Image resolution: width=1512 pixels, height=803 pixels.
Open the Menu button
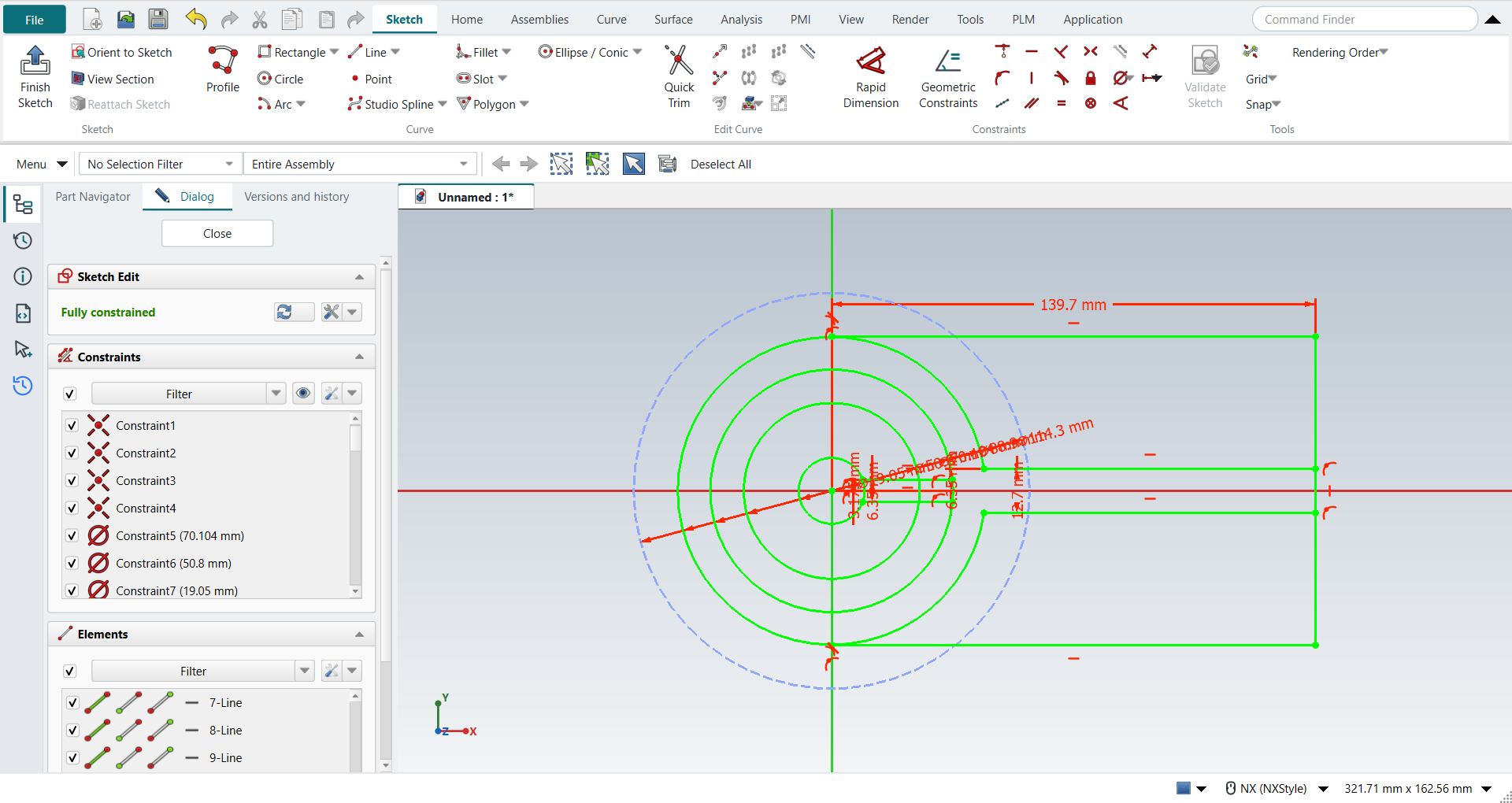click(x=42, y=164)
